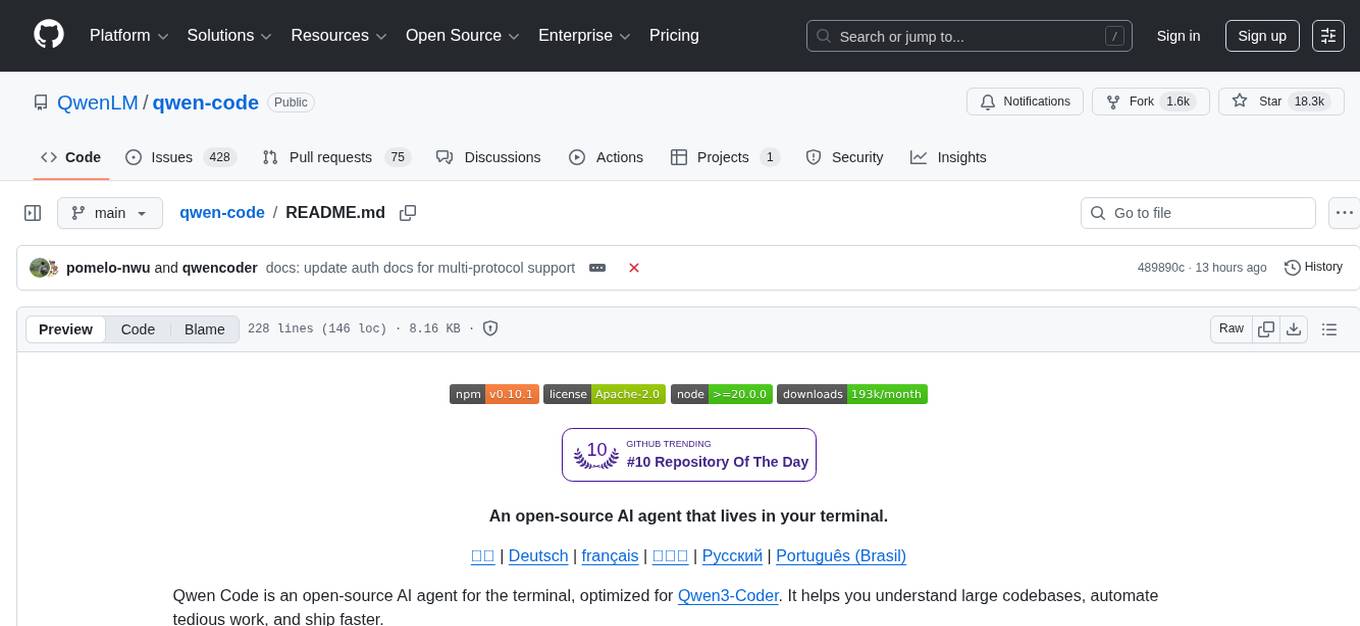
Task: Click the GitHub logo
Action: (48, 35)
